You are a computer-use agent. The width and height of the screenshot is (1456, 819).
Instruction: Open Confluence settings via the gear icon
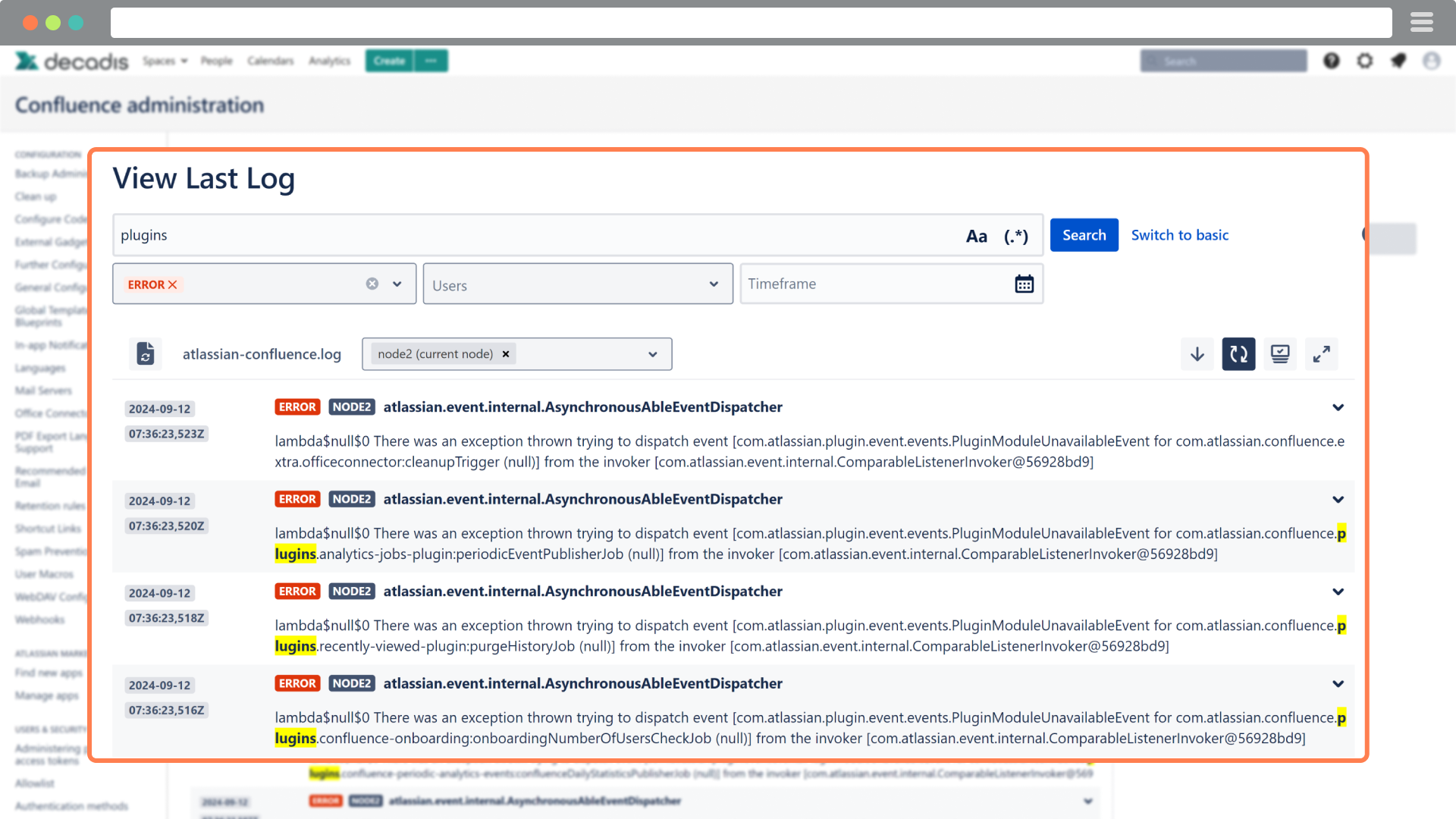pos(1366,61)
